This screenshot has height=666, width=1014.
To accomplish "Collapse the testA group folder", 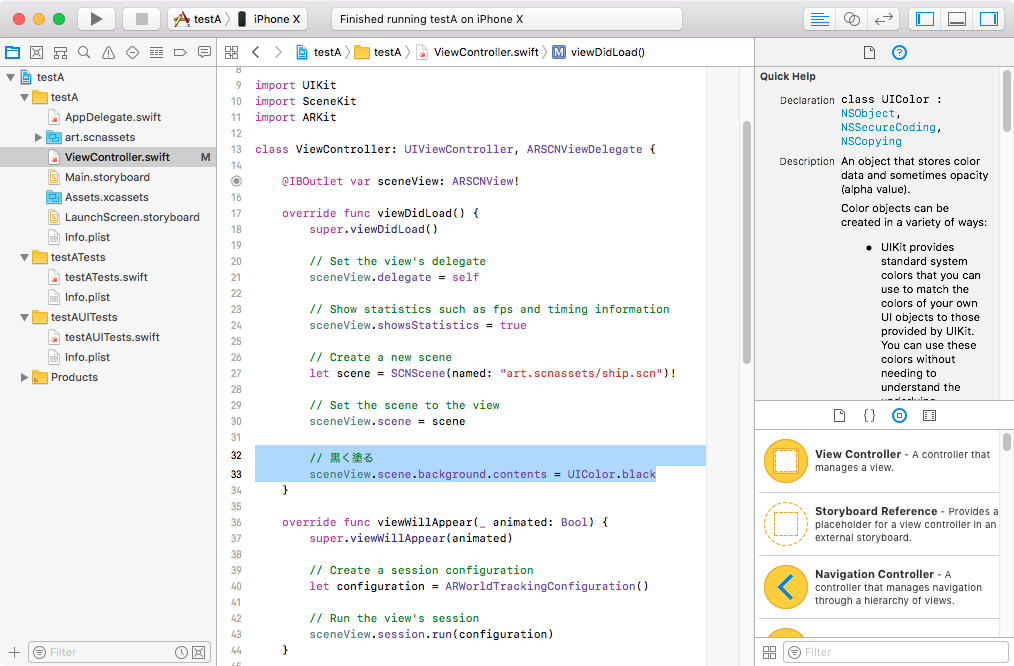I will pyautogui.click(x=24, y=97).
